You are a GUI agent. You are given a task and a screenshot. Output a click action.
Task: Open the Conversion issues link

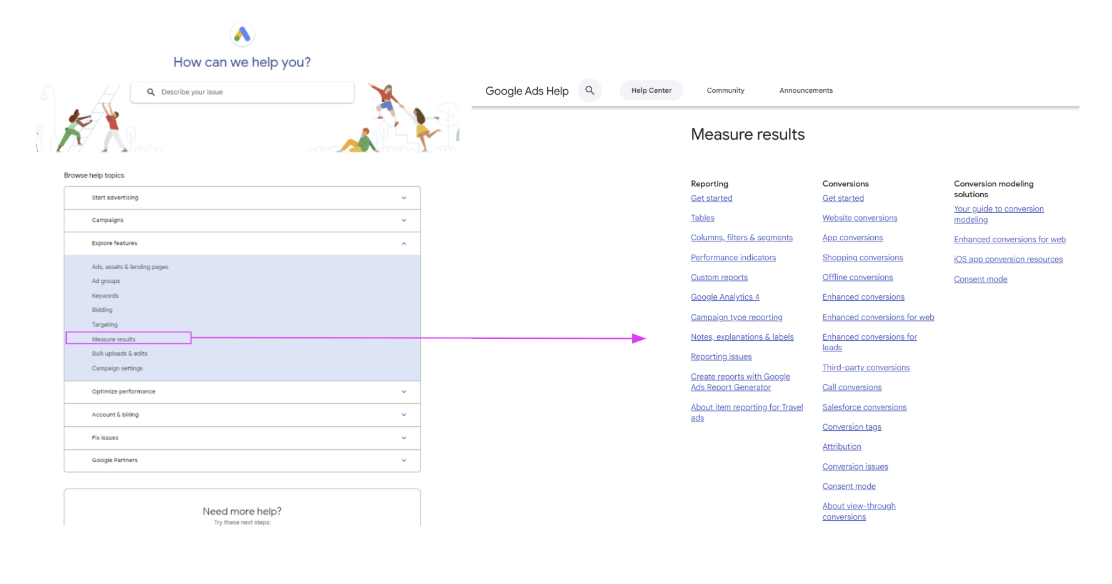[855, 467]
